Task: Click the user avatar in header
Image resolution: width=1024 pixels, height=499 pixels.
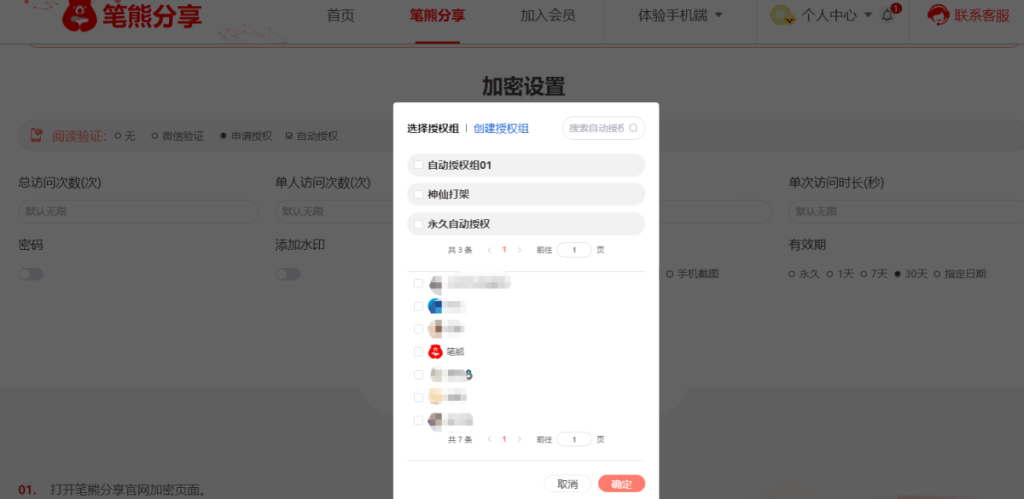Action: [x=782, y=15]
